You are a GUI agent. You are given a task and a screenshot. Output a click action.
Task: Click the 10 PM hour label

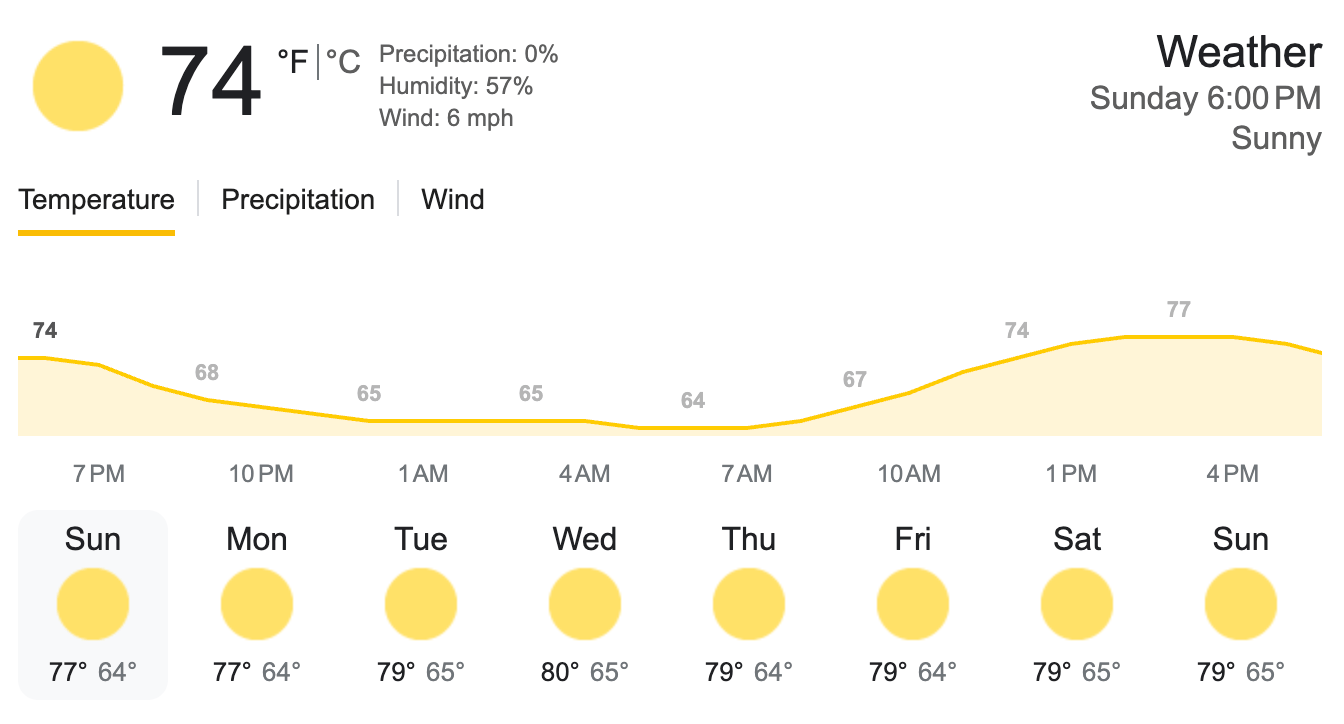click(261, 474)
